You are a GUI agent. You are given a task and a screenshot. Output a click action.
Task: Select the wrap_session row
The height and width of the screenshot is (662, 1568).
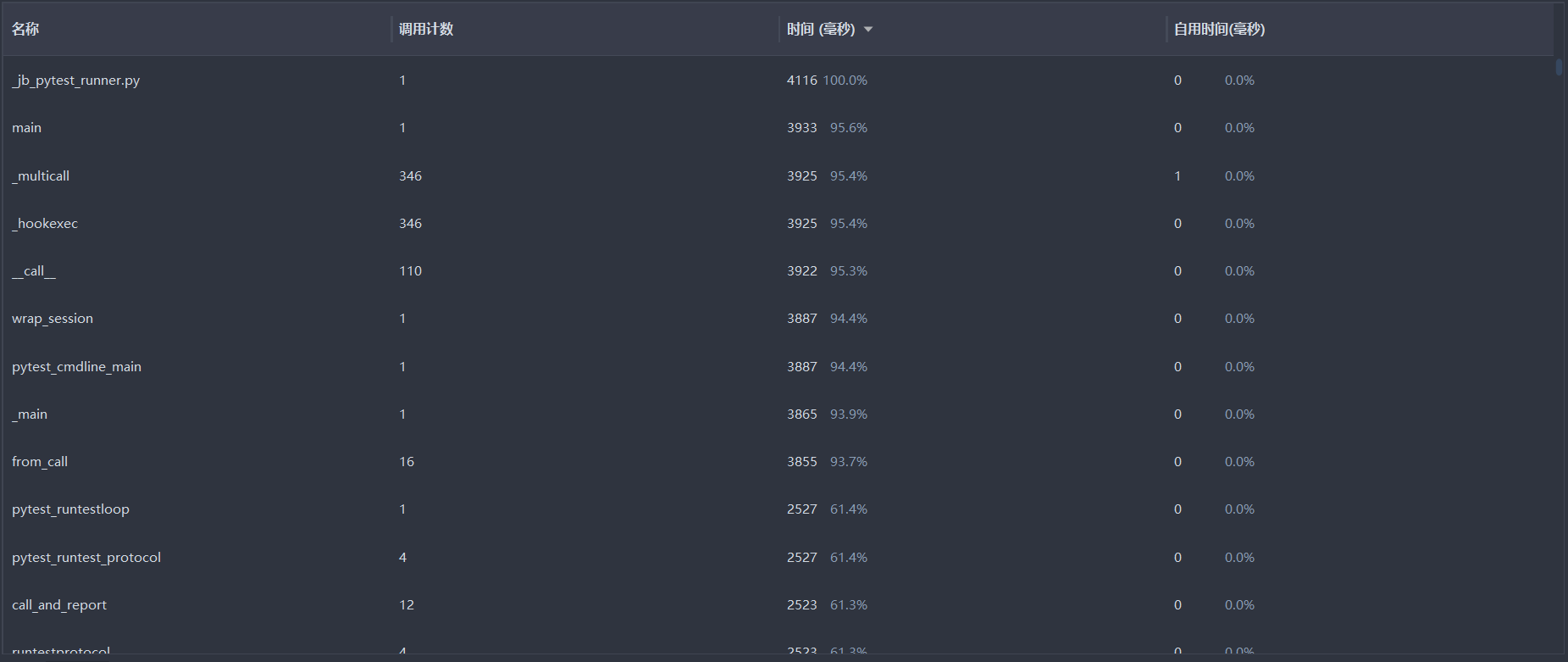coord(53,319)
